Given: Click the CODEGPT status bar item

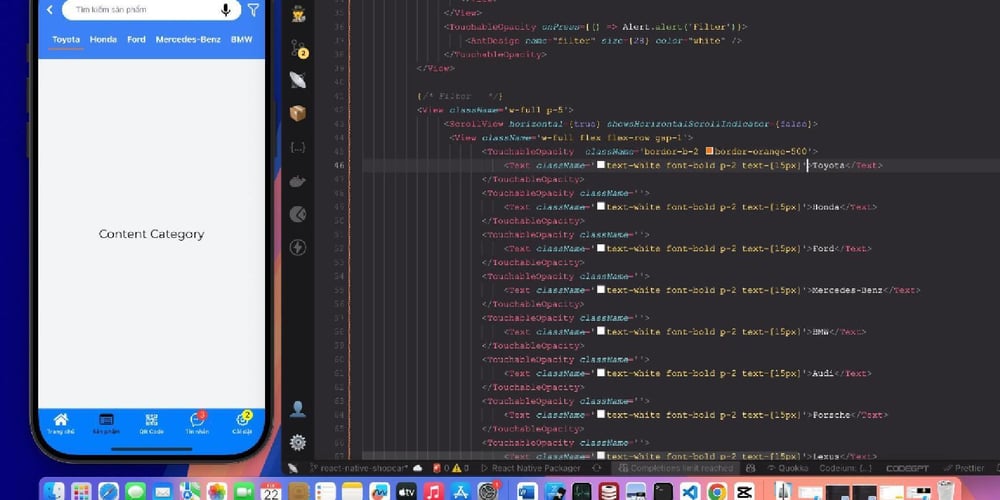Looking at the screenshot, I should 907,468.
